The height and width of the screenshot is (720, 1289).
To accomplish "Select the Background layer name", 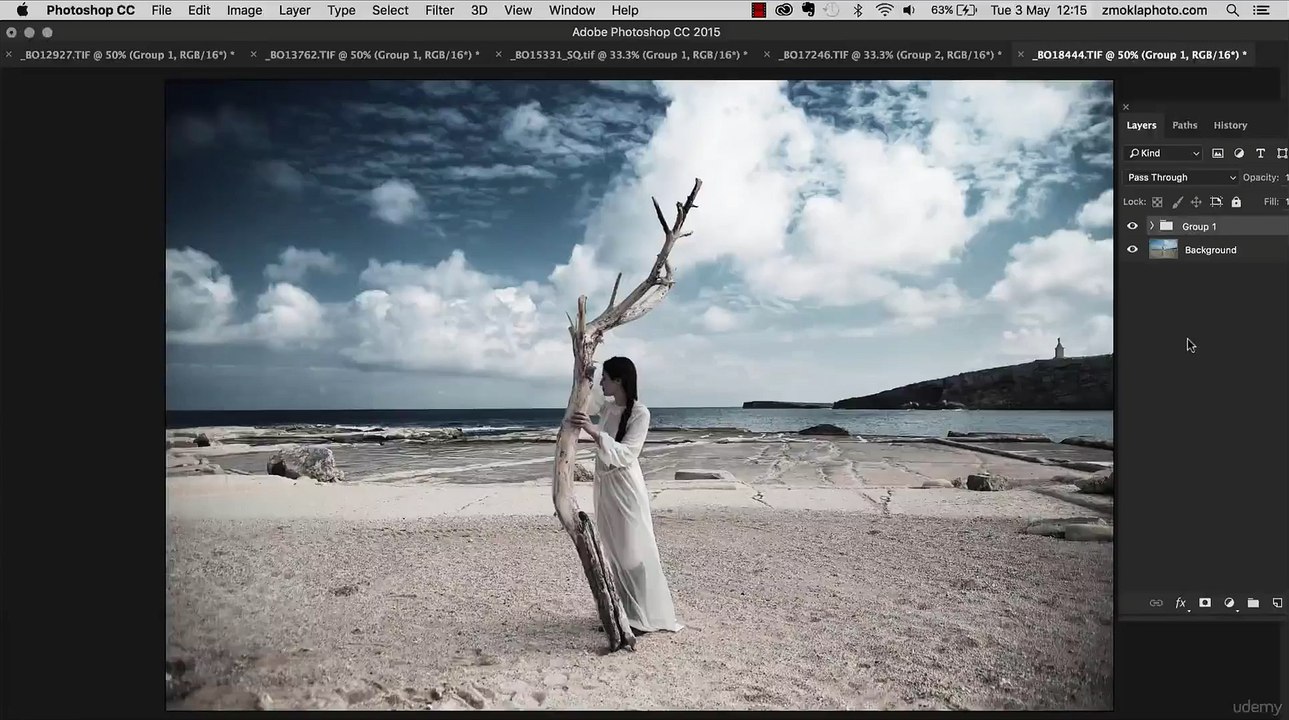I will (x=1210, y=250).
